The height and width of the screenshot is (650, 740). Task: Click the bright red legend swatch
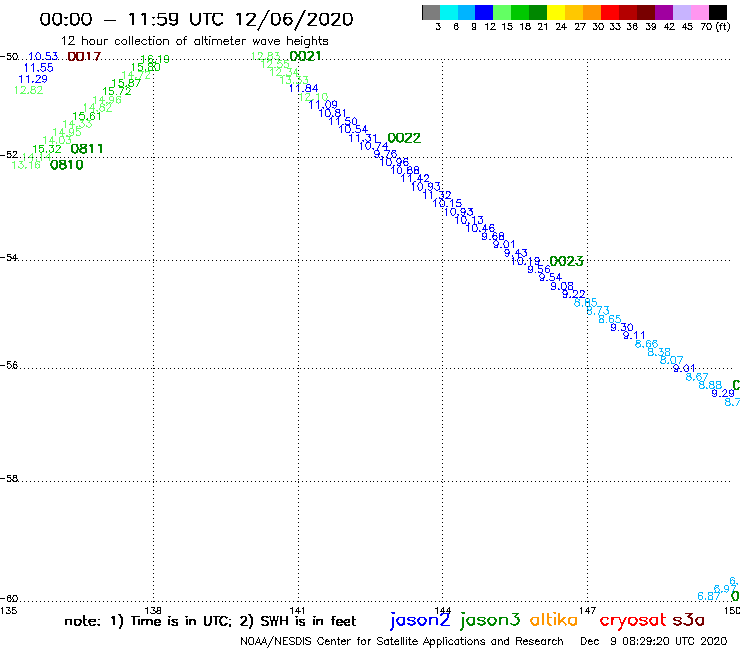click(x=610, y=12)
